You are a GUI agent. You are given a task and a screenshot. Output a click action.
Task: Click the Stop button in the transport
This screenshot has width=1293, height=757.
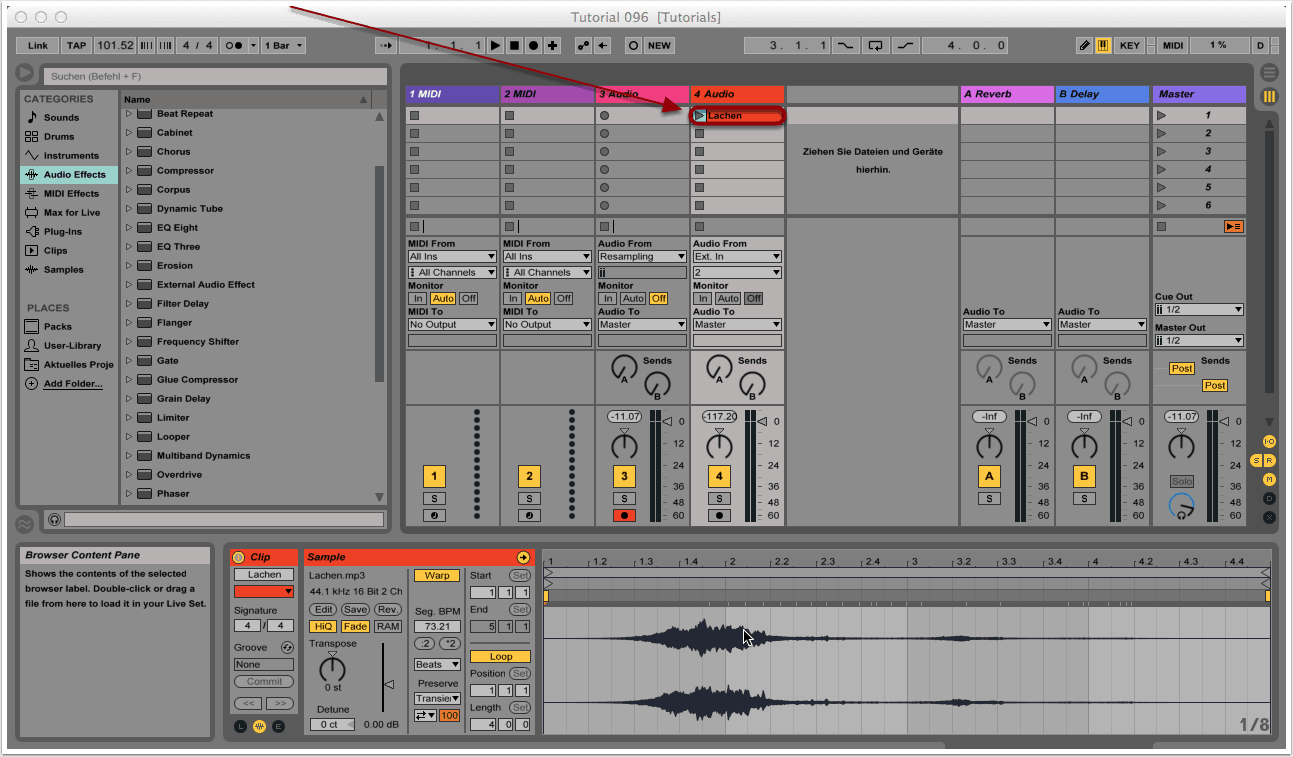(x=514, y=45)
